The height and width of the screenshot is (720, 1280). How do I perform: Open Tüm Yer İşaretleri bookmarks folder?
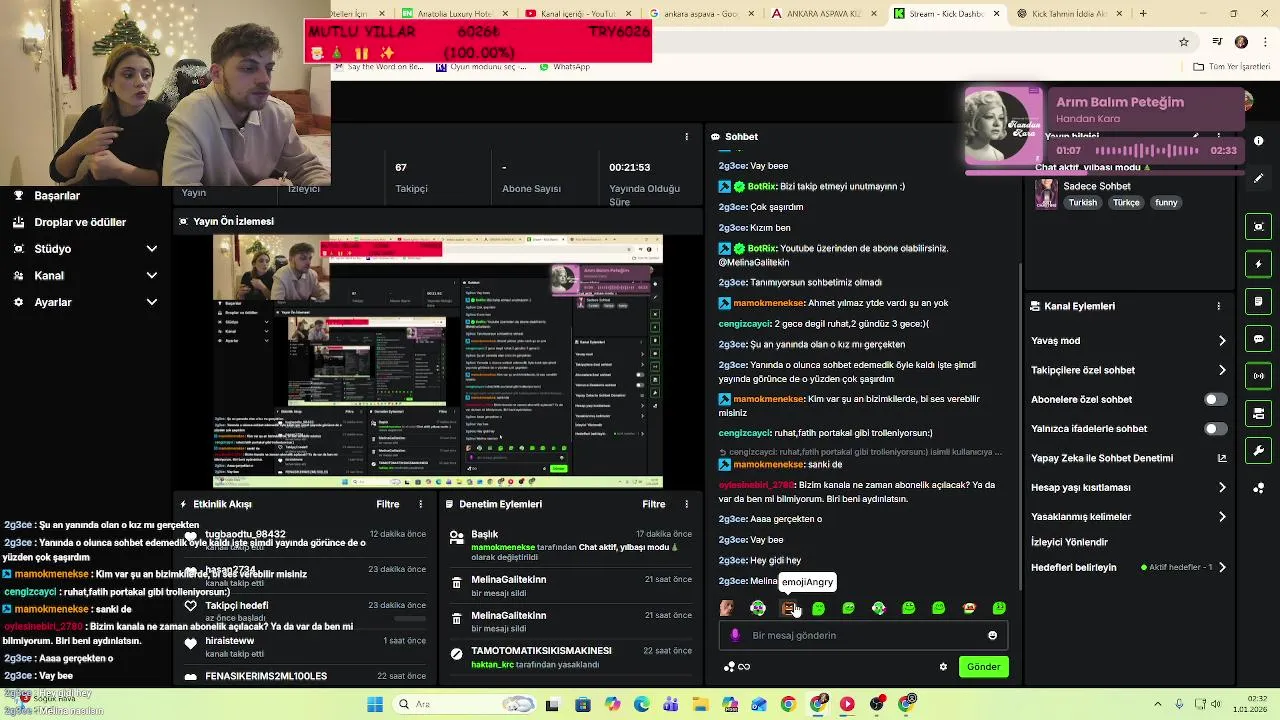pos(1233,67)
